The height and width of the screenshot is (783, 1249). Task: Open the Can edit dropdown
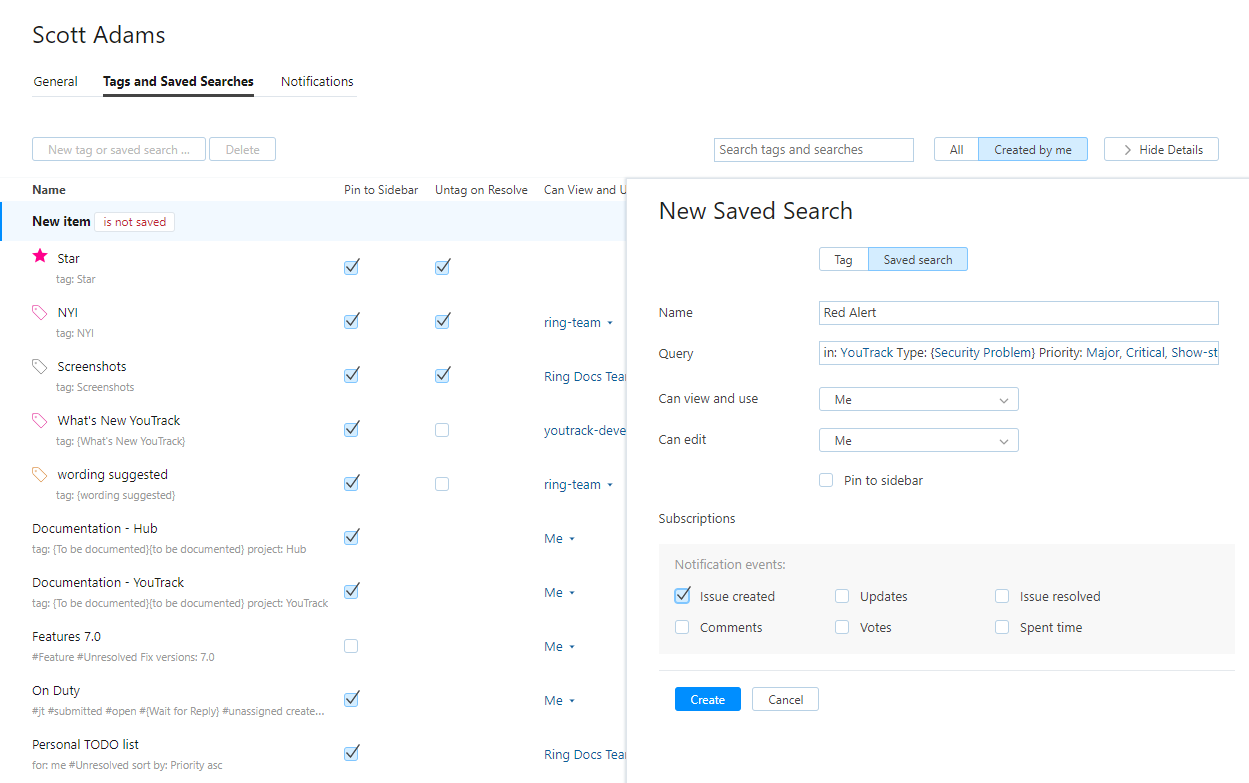(x=918, y=440)
